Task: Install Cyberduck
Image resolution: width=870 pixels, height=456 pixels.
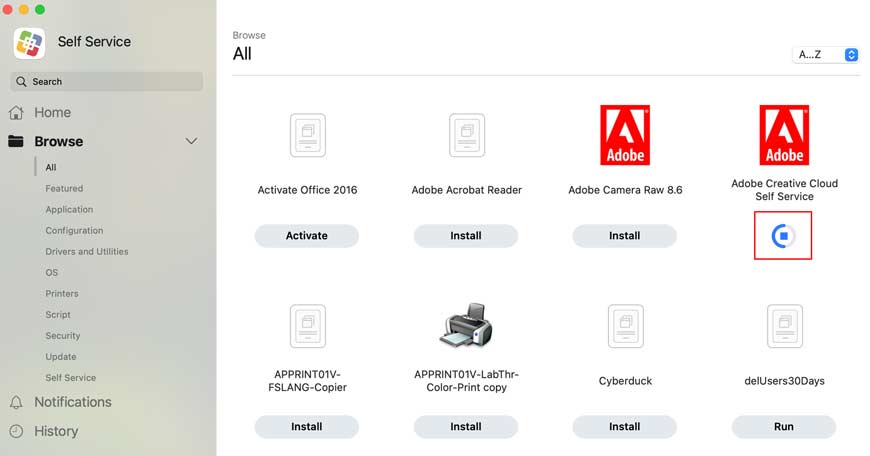Action: (x=625, y=427)
